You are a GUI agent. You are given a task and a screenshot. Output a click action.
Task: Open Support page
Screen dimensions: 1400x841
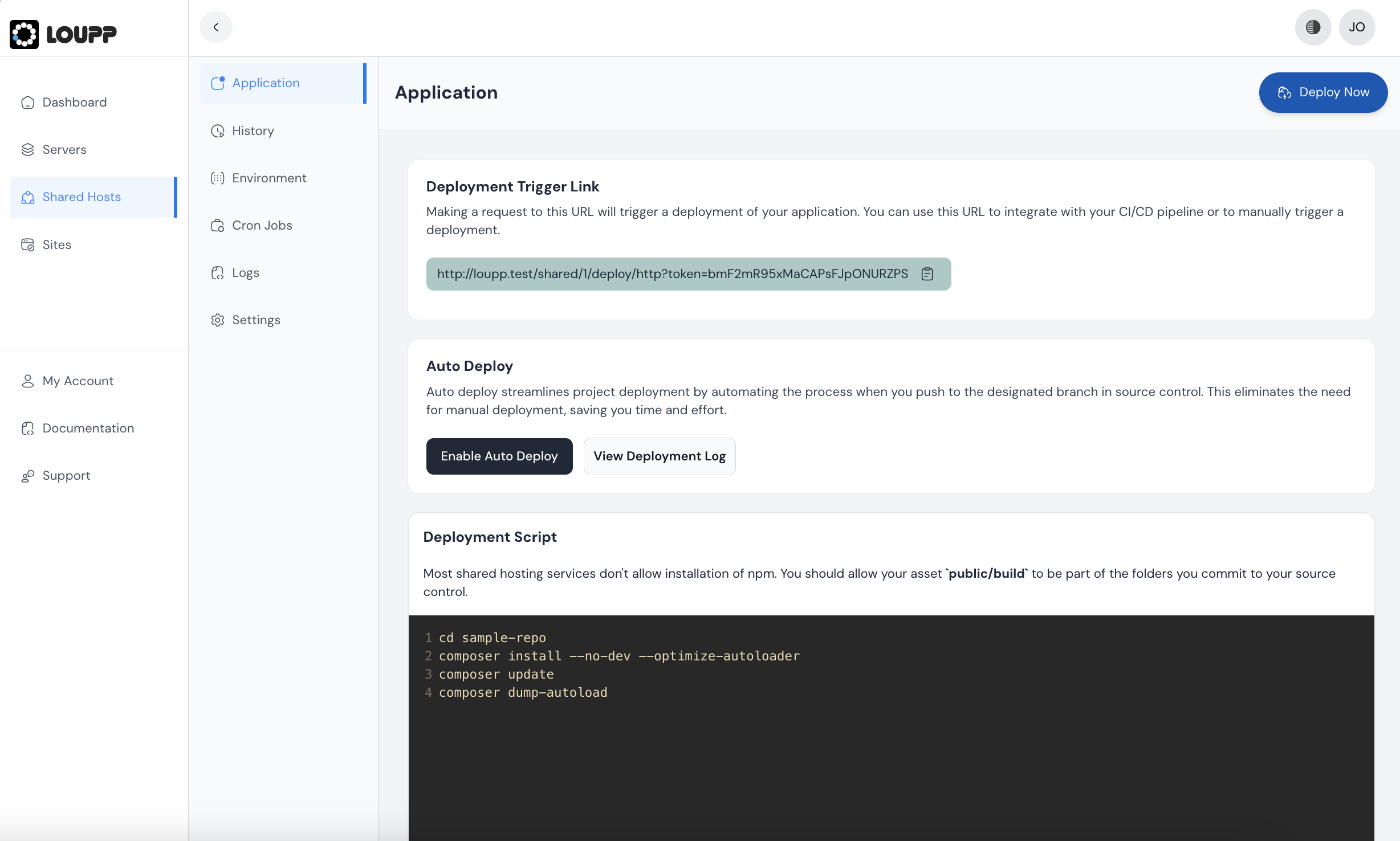click(x=93, y=476)
